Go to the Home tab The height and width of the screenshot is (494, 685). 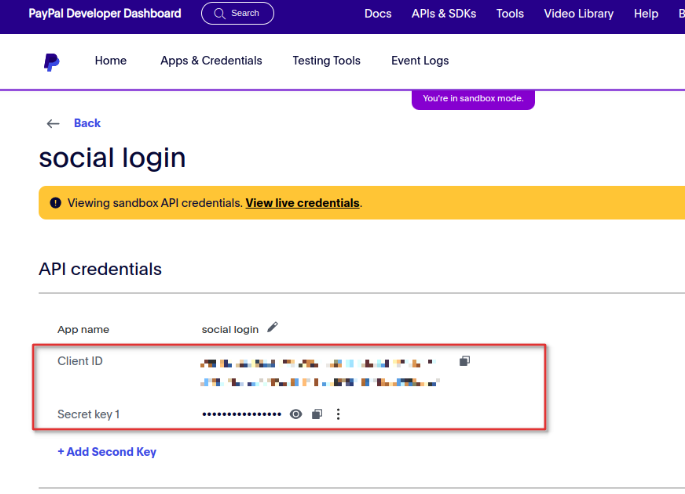coord(111,61)
